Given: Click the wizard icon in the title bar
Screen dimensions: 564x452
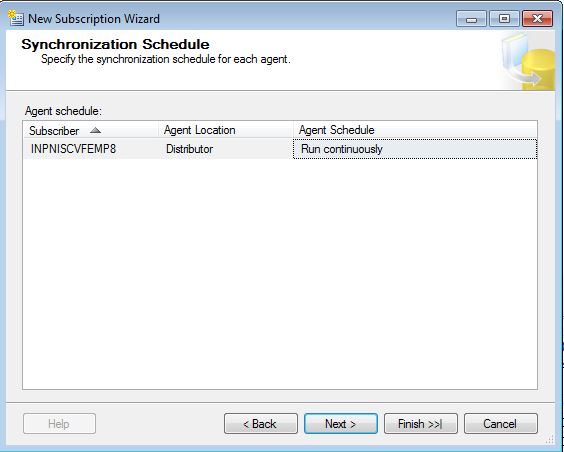Looking at the screenshot, I should (16, 18).
